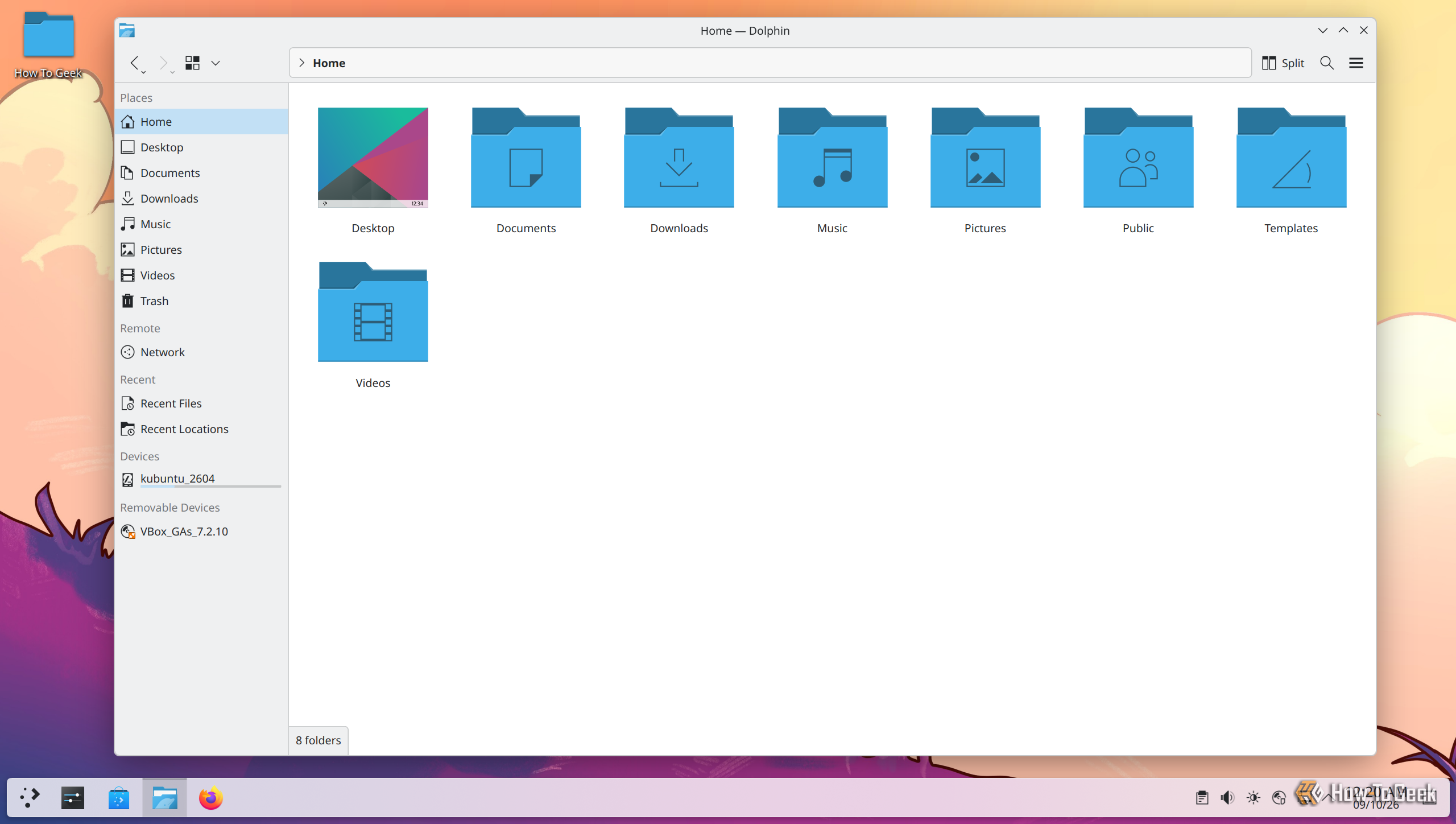Select Home in Places sidebar

click(201, 122)
